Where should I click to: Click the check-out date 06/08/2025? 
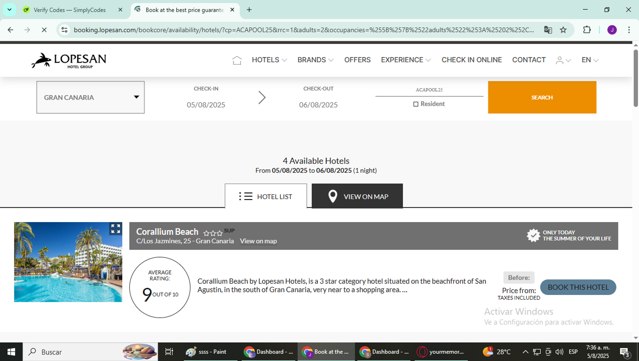(318, 105)
